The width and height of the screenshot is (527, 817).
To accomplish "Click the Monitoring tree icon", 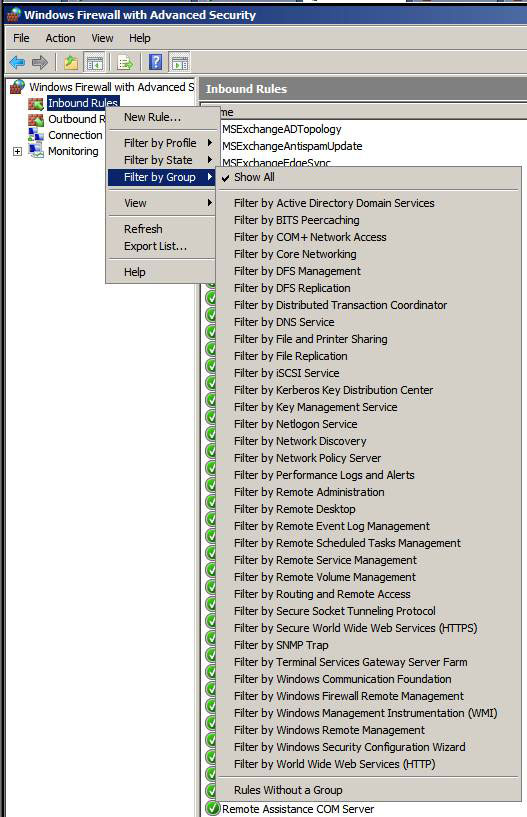I will (x=36, y=151).
